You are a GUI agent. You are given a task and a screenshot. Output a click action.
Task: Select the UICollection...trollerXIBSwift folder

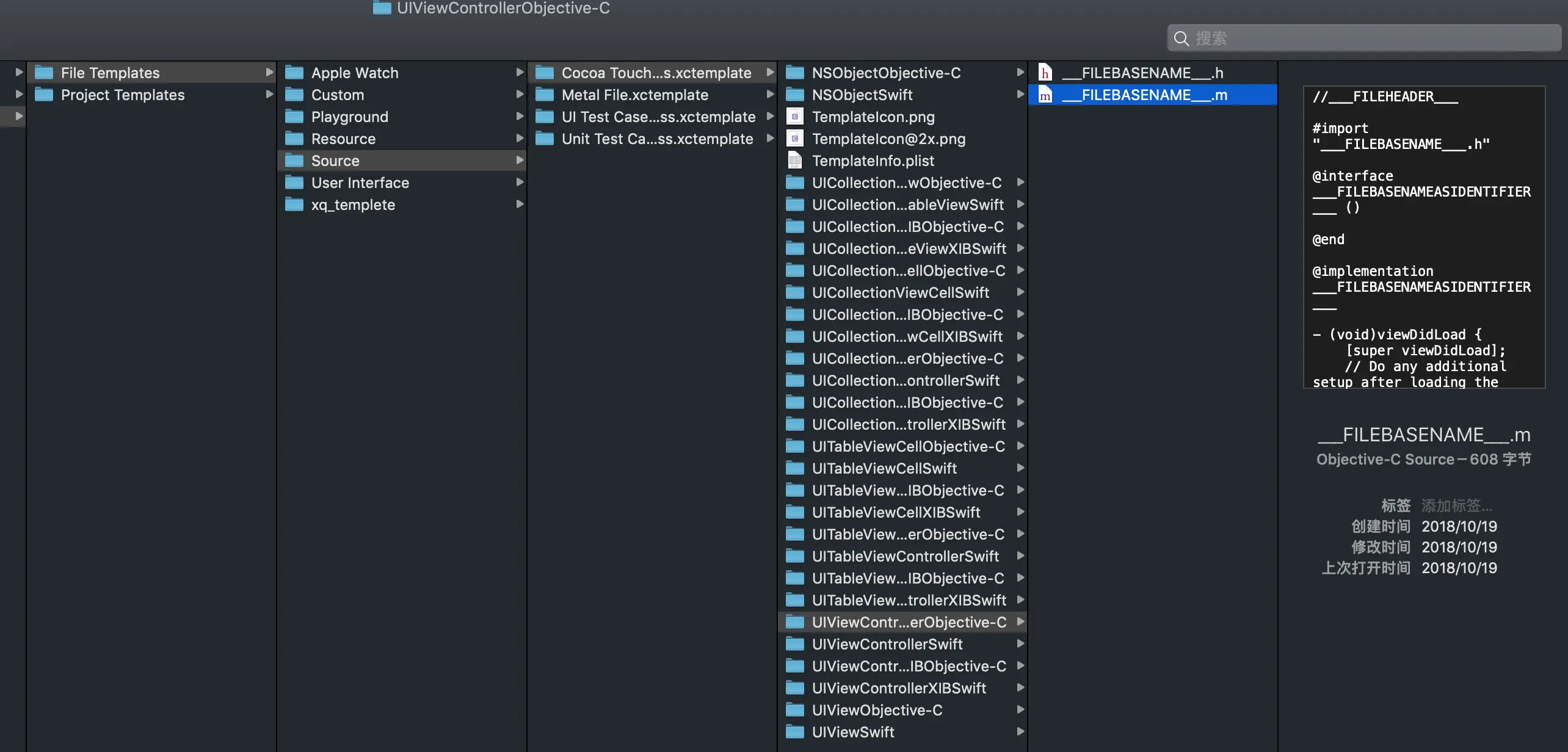pos(902,424)
